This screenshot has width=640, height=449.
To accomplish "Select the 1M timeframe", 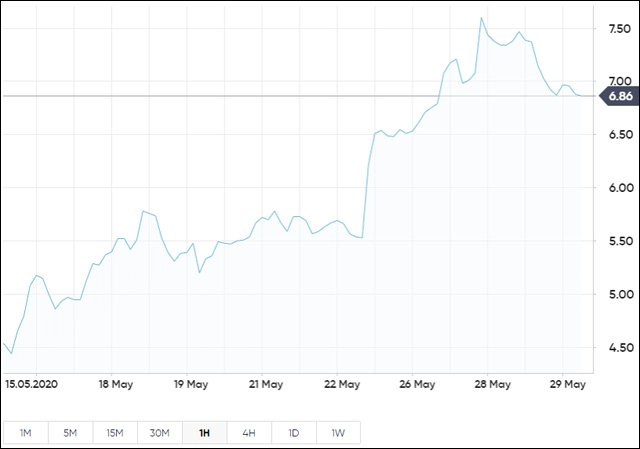I will 26,432.
